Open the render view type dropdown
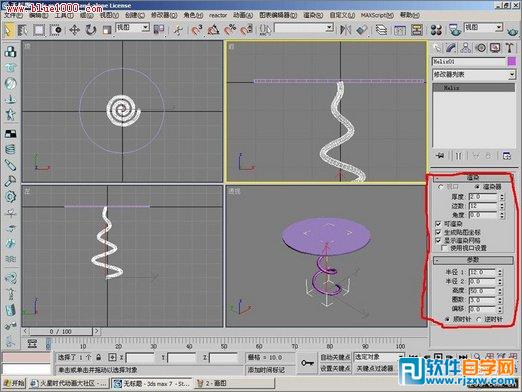The image size is (522, 392). (483, 27)
